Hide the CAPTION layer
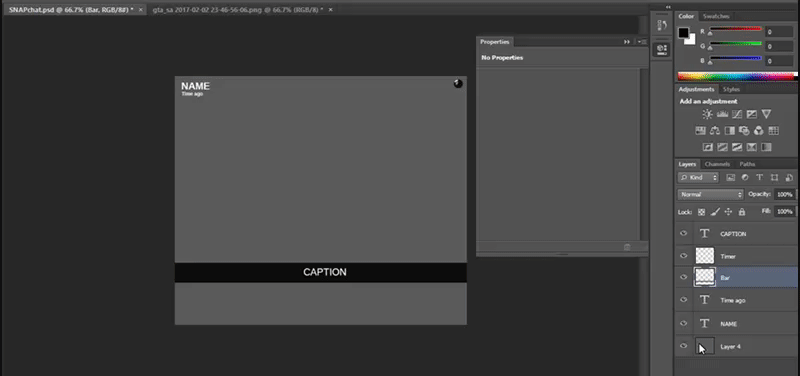This screenshot has width=800, height=376. coord(684,234)
